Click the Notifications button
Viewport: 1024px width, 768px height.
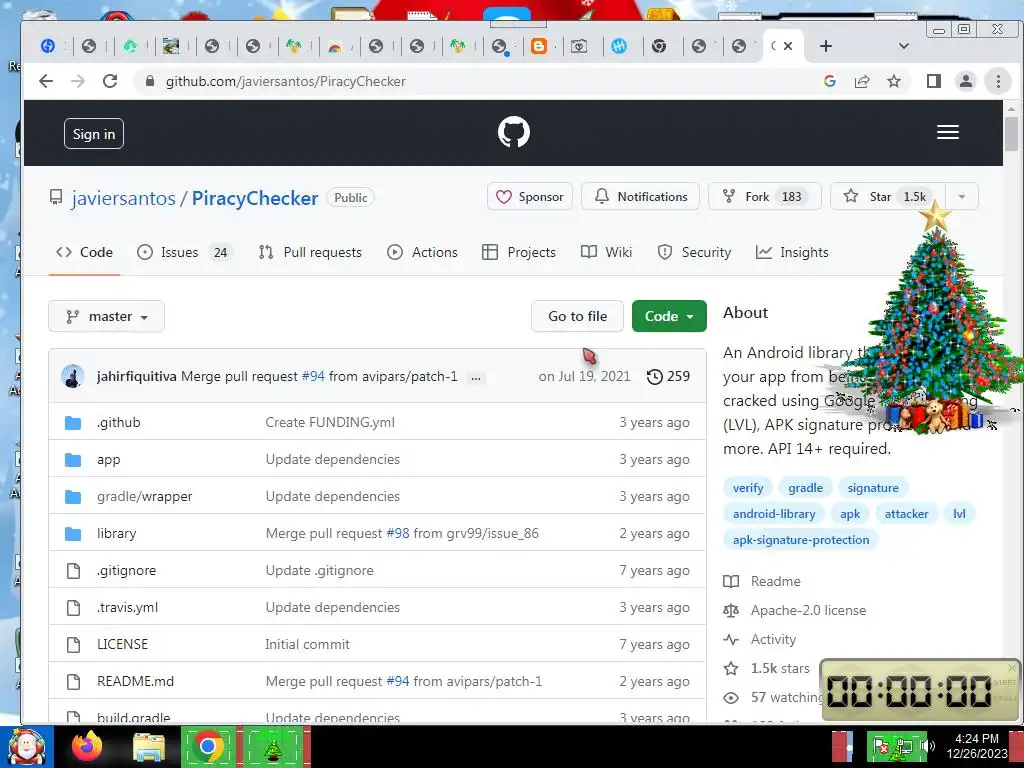[640, 197]
